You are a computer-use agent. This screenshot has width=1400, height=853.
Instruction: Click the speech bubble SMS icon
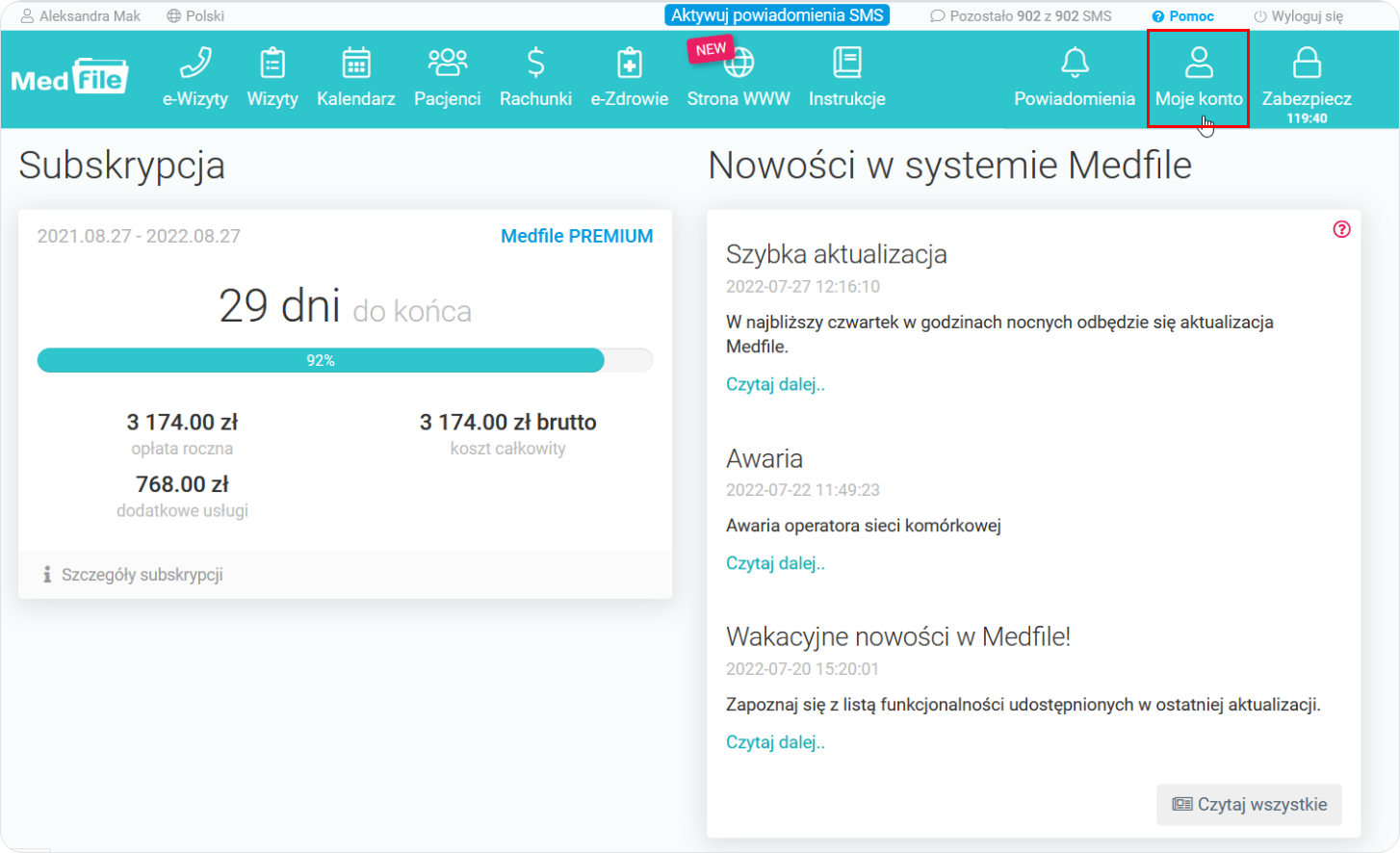[937, 16]
